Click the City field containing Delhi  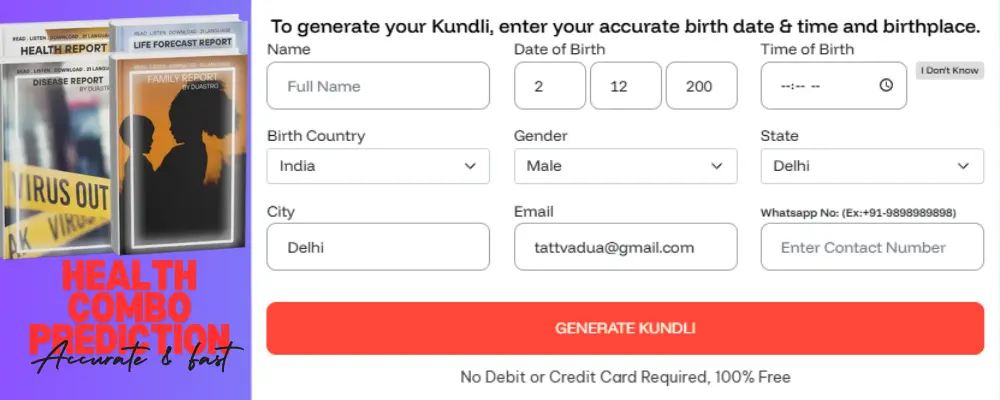pos(378,247)
